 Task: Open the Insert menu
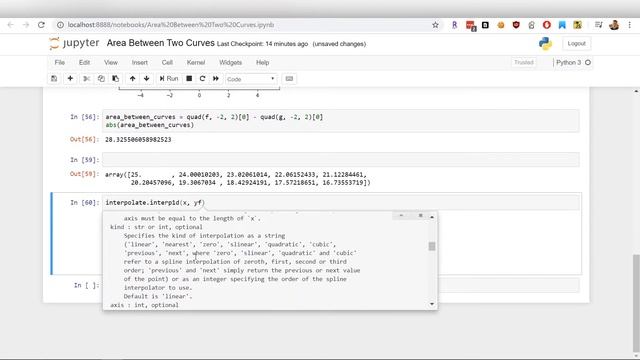click(140, 62)
